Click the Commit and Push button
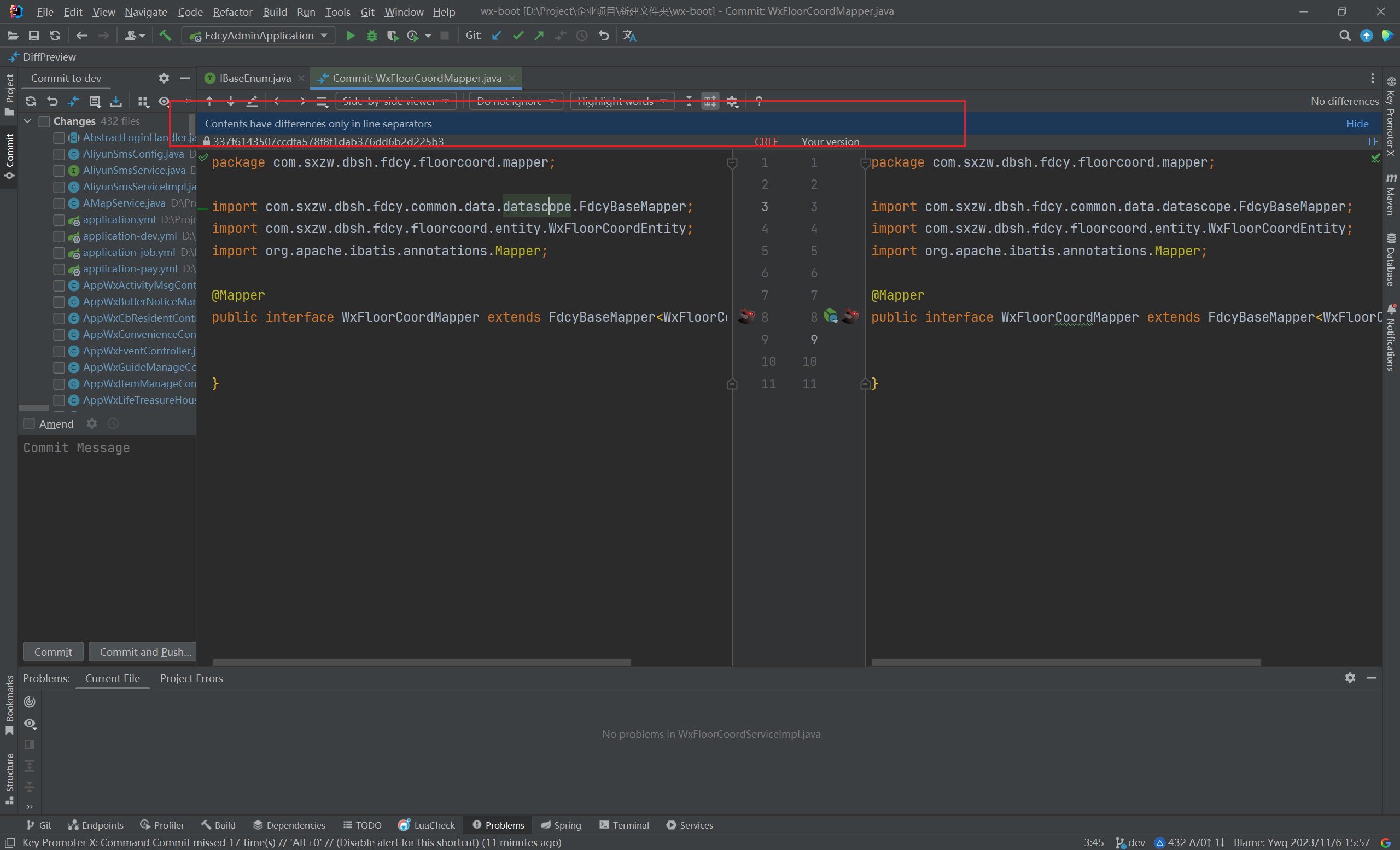Image resolution: width=1400 pixels, height=850 pixels. pyautogui.click(x=145, y=651)
